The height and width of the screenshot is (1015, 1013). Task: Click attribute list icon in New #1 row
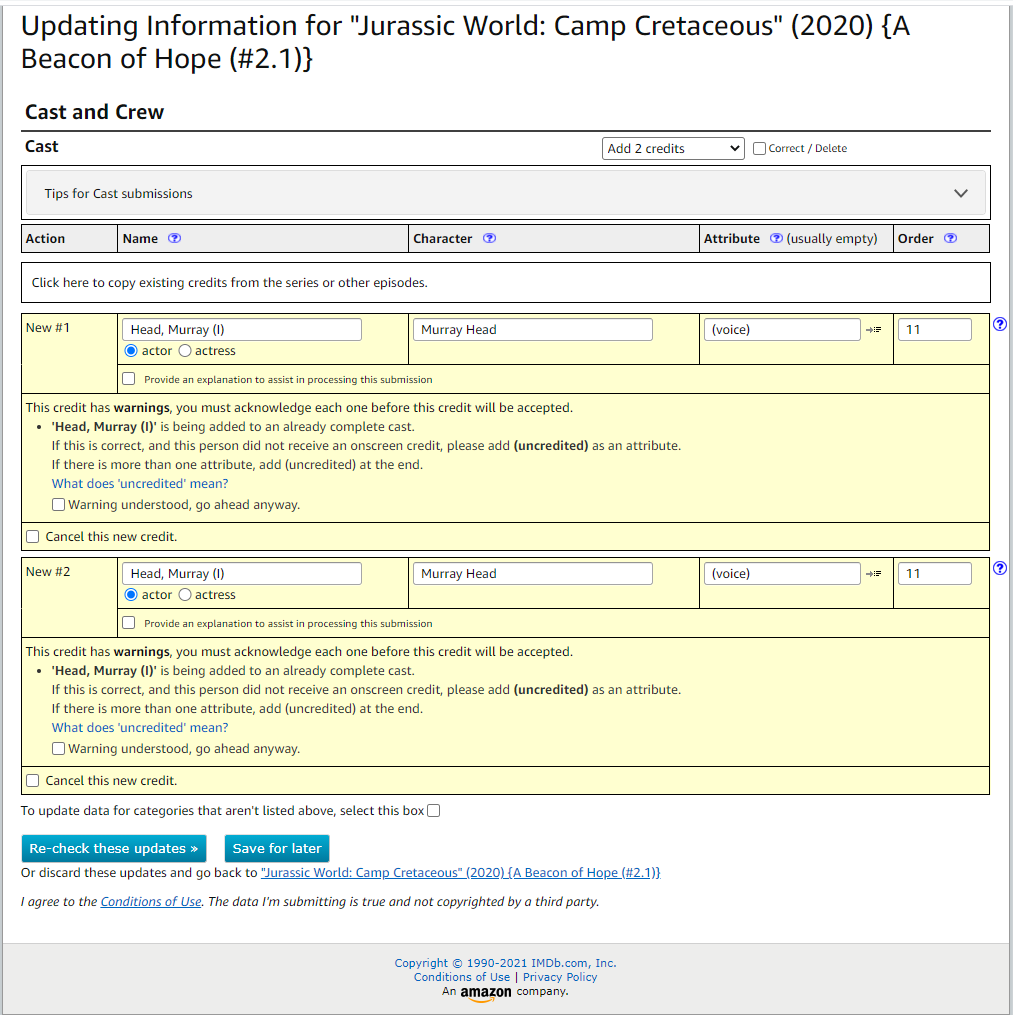pos(874,330)
